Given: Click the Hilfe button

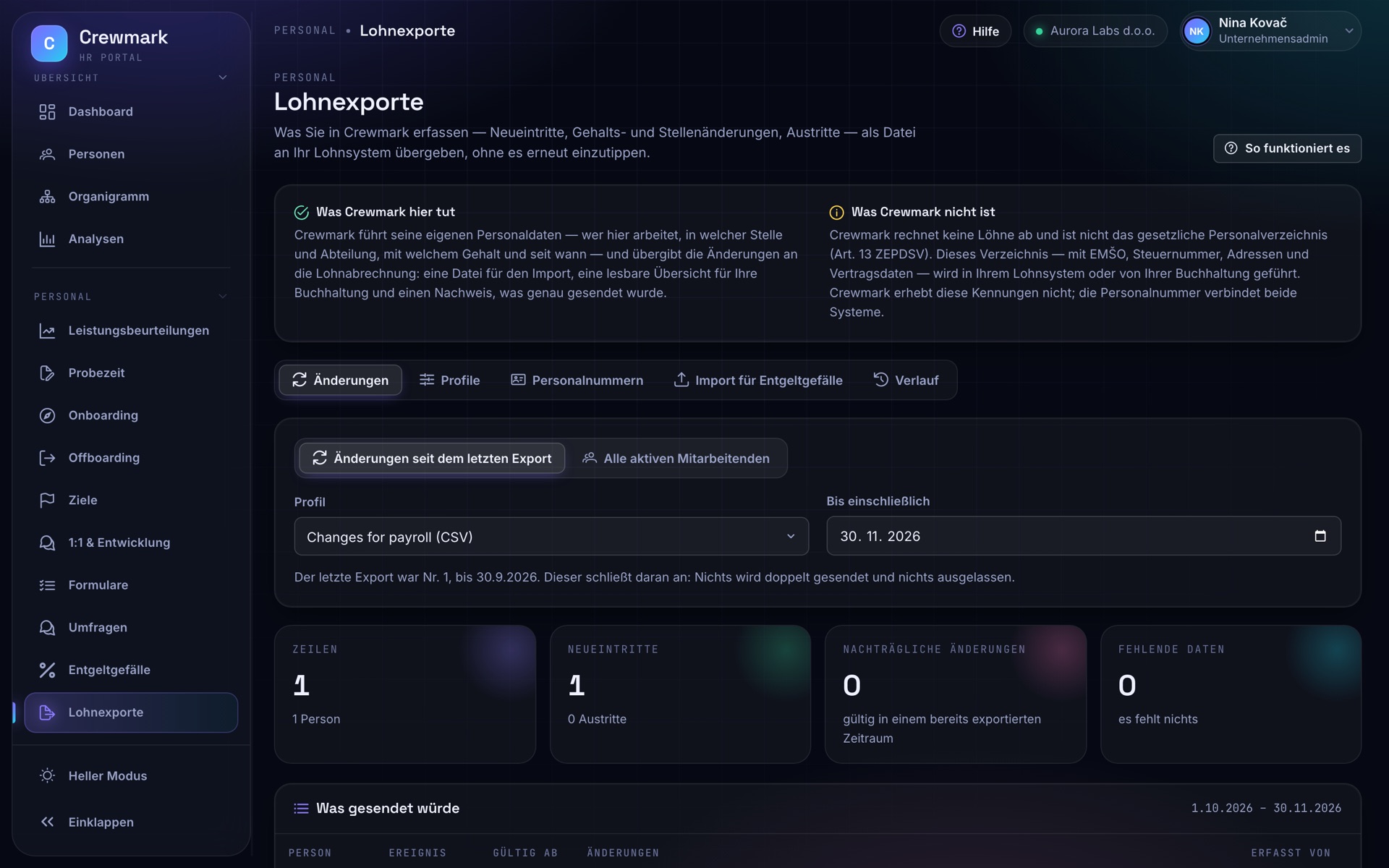Looking at the screenshot, I should [x=975, y=31].
